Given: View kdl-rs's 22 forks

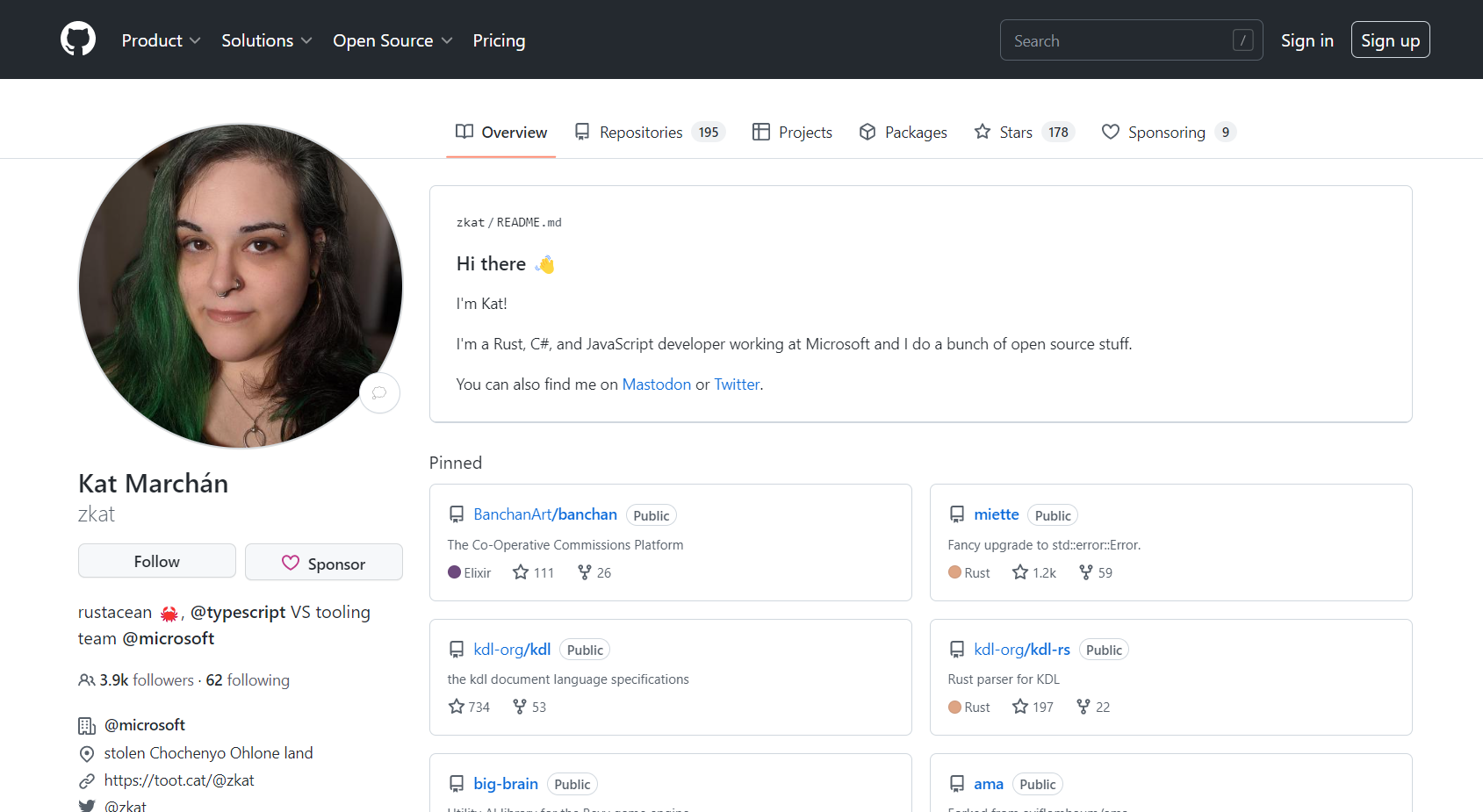Looking at the screenshot, I should click(x=1093, y=707).
